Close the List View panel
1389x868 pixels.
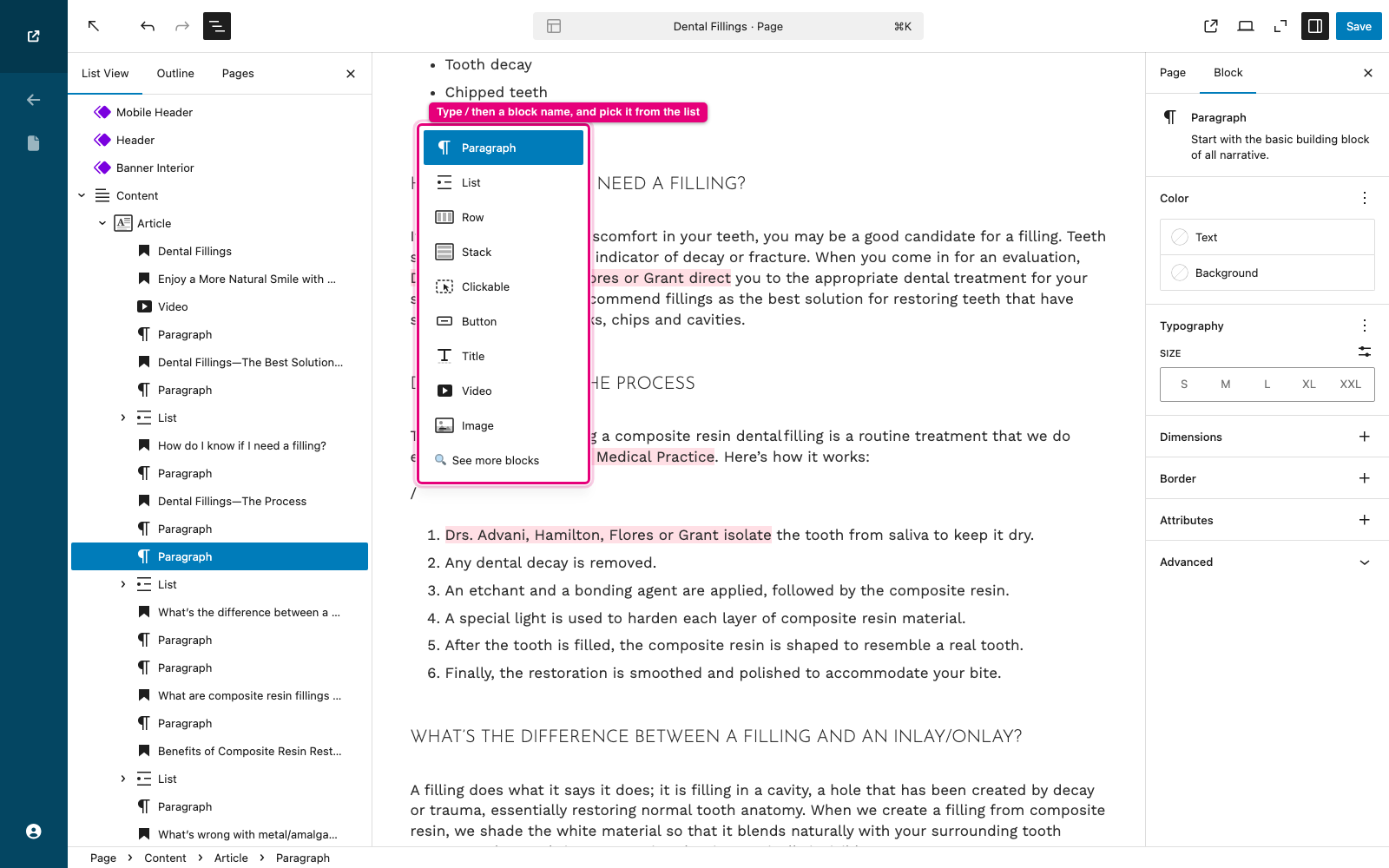point(351,74)
